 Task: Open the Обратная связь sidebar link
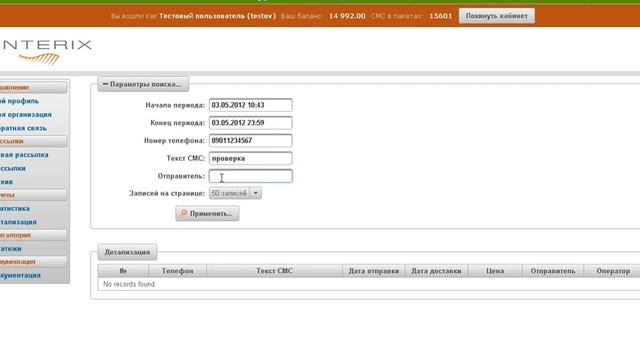click(23, 128)
